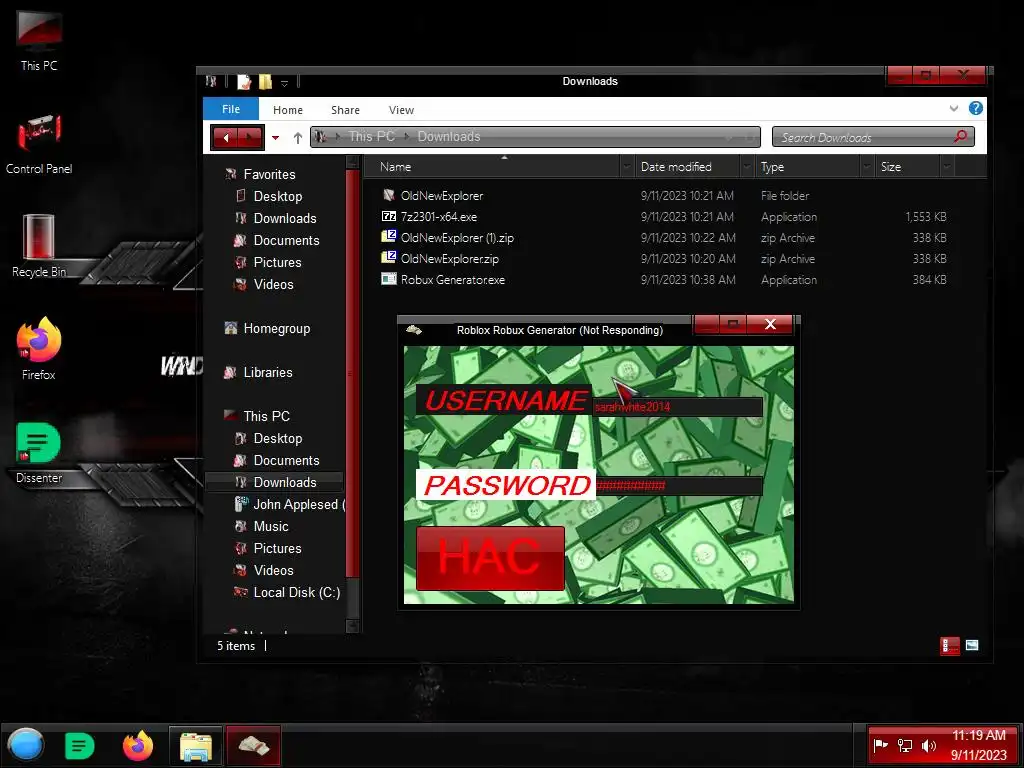Open the network tray icon
1024x768 pixels.
coord(904,745)
